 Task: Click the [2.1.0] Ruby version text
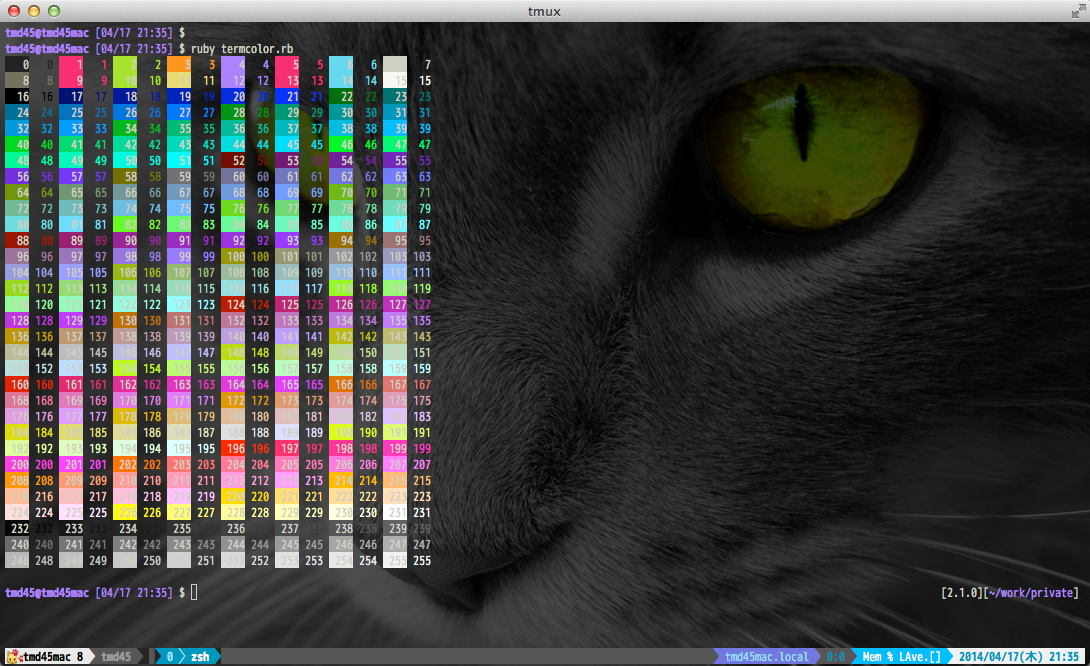[x=962, y=592]
